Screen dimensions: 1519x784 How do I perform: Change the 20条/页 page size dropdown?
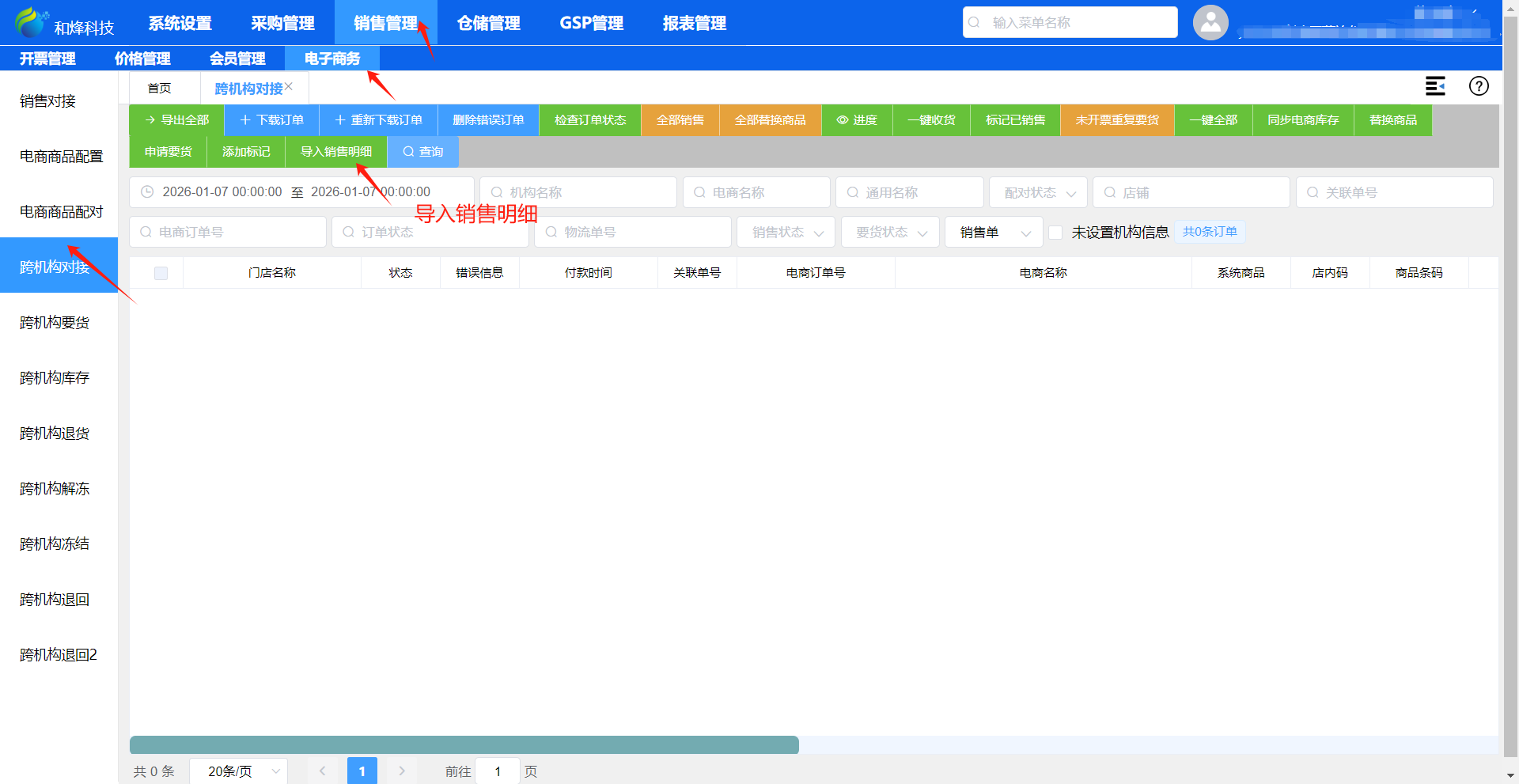coord(238,771)
